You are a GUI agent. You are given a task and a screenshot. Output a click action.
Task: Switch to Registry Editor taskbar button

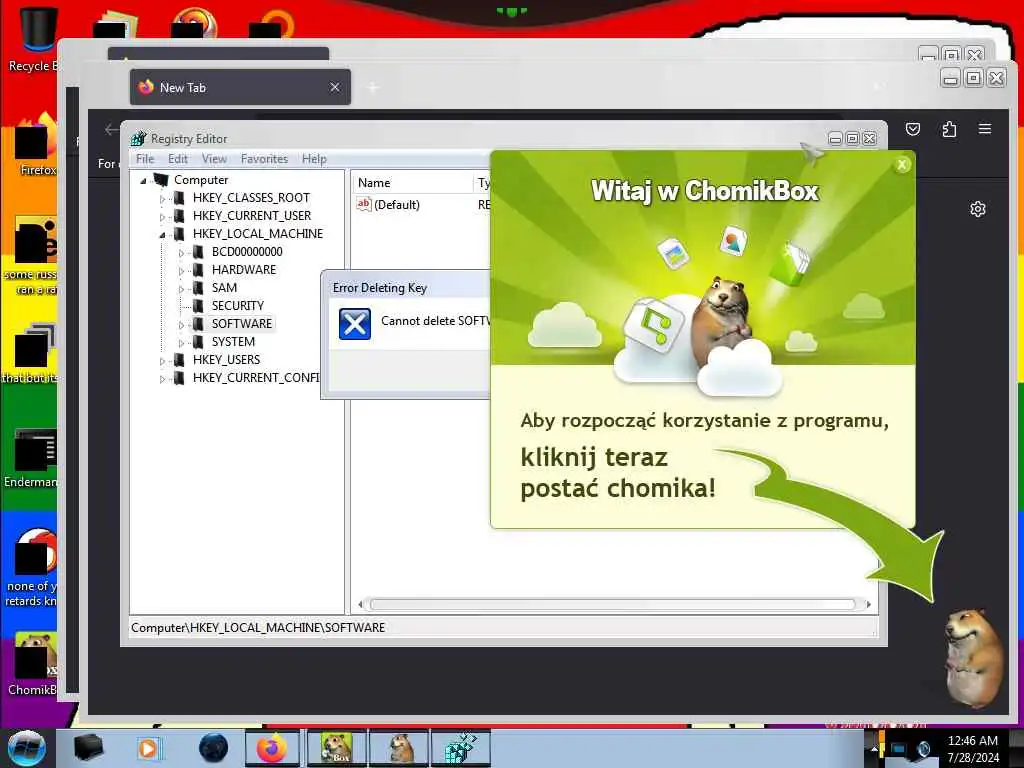point(461,748)
